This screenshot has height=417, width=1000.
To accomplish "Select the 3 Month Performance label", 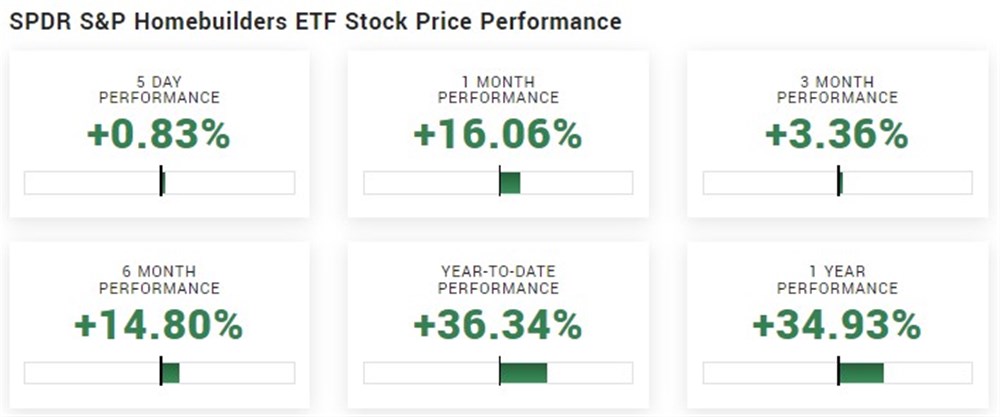I will coord(837,90).
